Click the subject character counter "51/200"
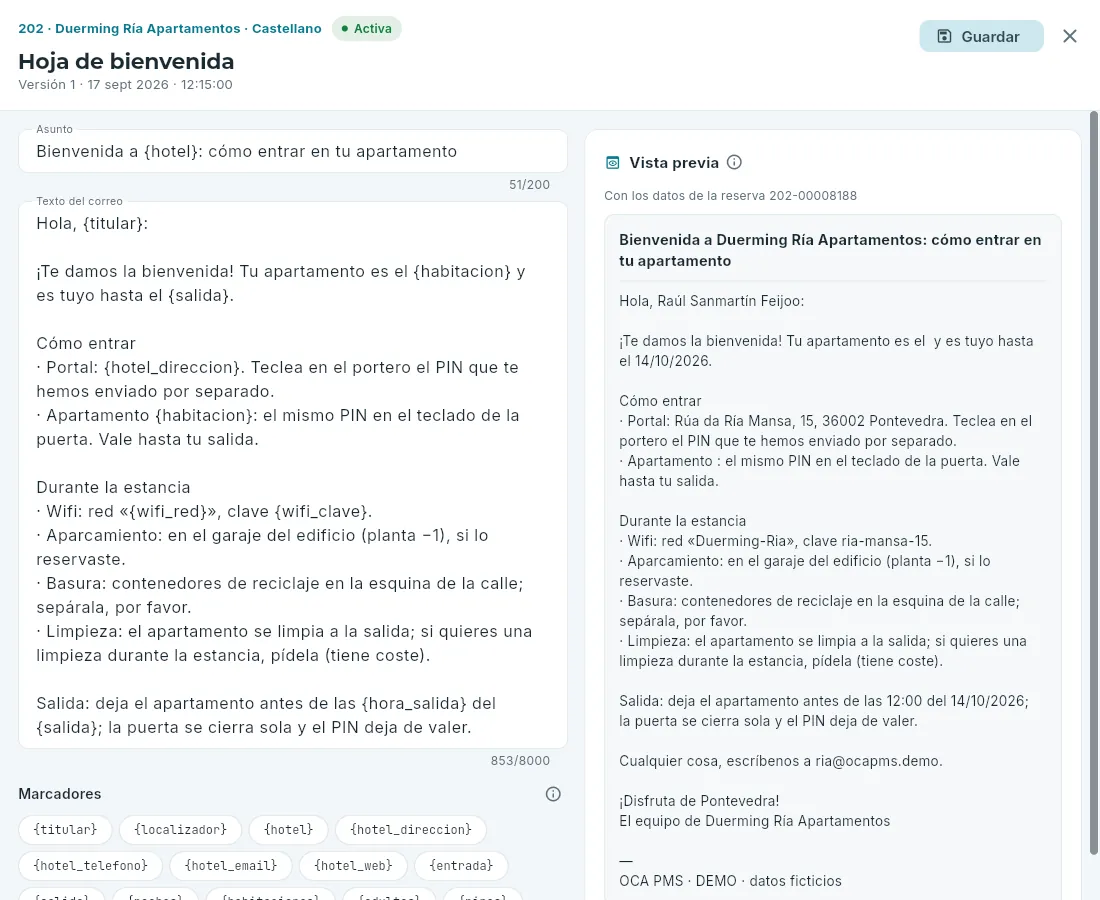 coord(529,184)
